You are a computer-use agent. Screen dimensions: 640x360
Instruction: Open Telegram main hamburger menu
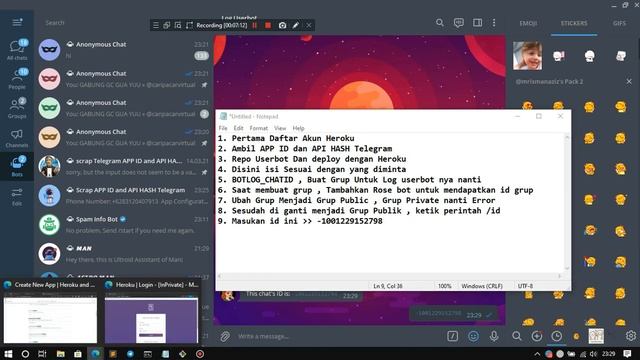click(x=17, y=22)
